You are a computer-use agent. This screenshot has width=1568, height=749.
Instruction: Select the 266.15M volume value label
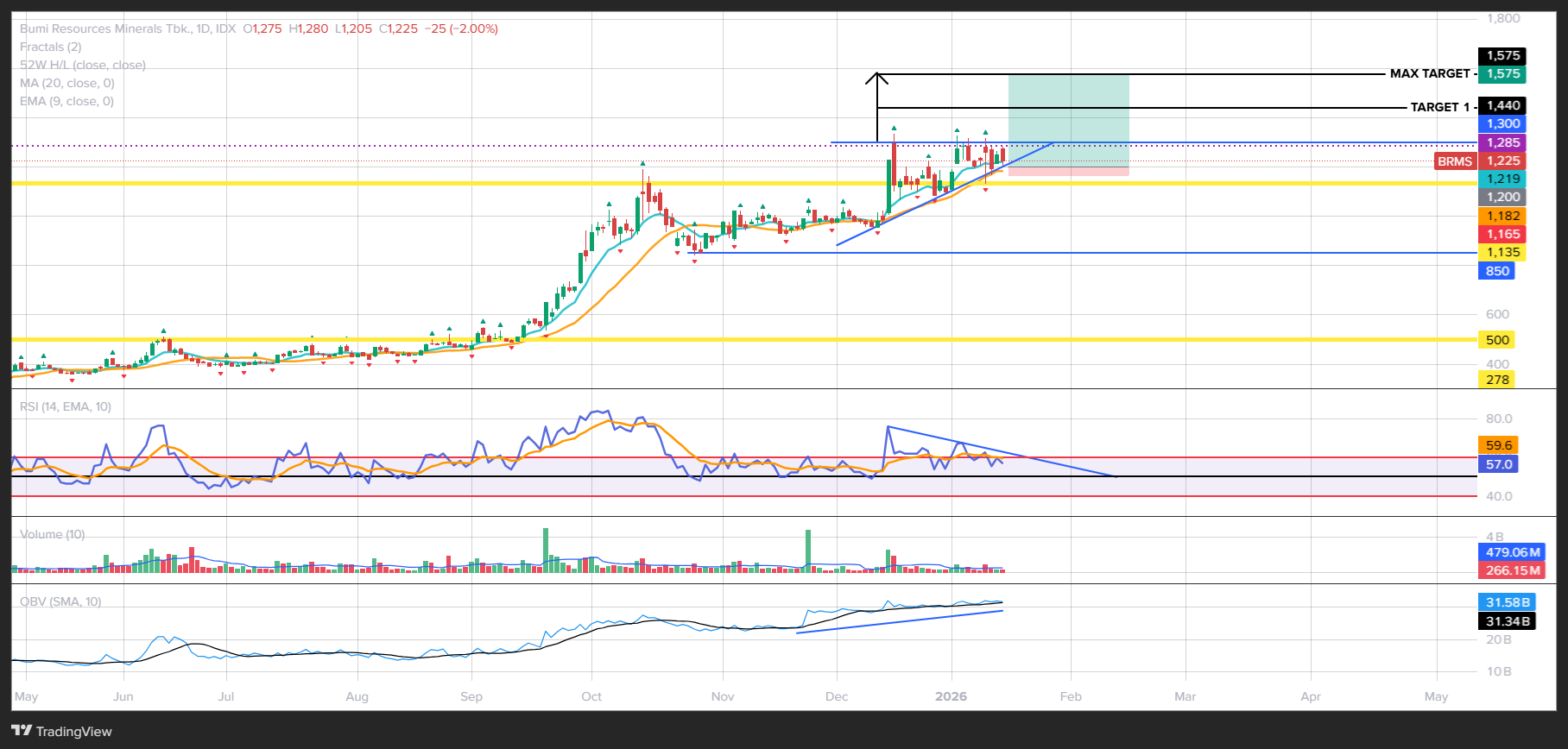tap(1512, 570)
